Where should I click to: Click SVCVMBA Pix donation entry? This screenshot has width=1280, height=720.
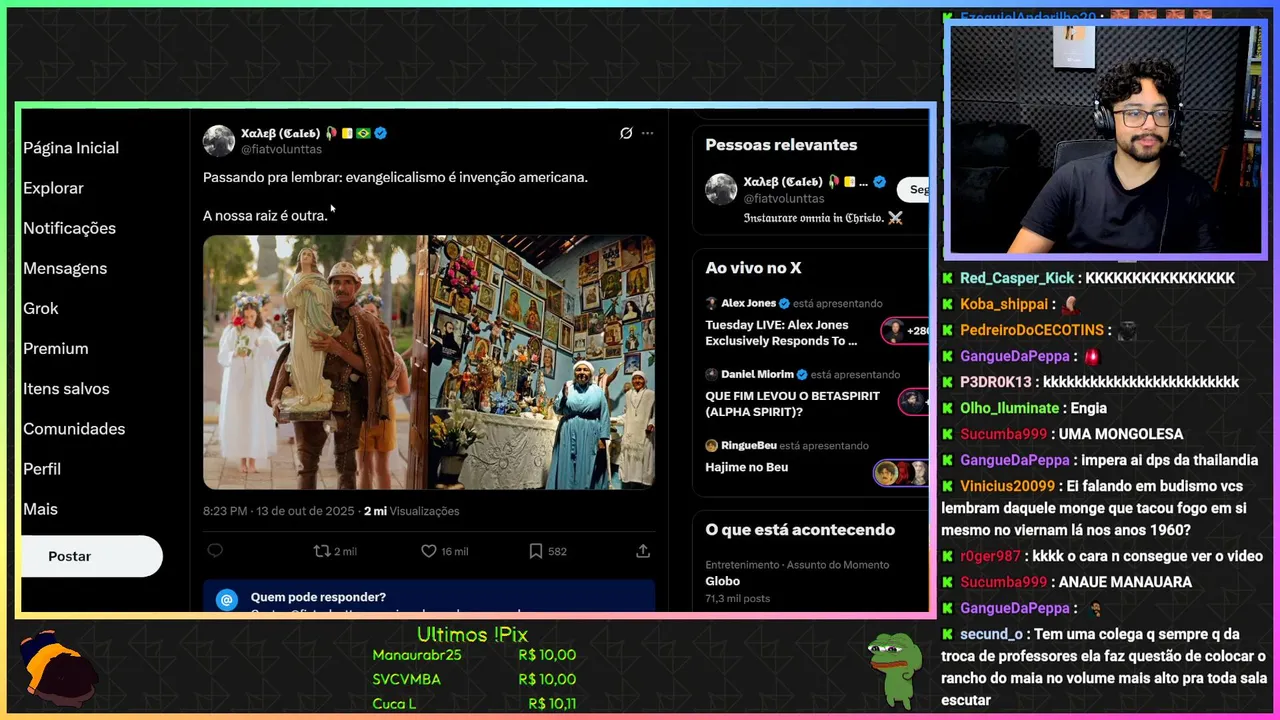pyautogui.click(x=474, y=679)
